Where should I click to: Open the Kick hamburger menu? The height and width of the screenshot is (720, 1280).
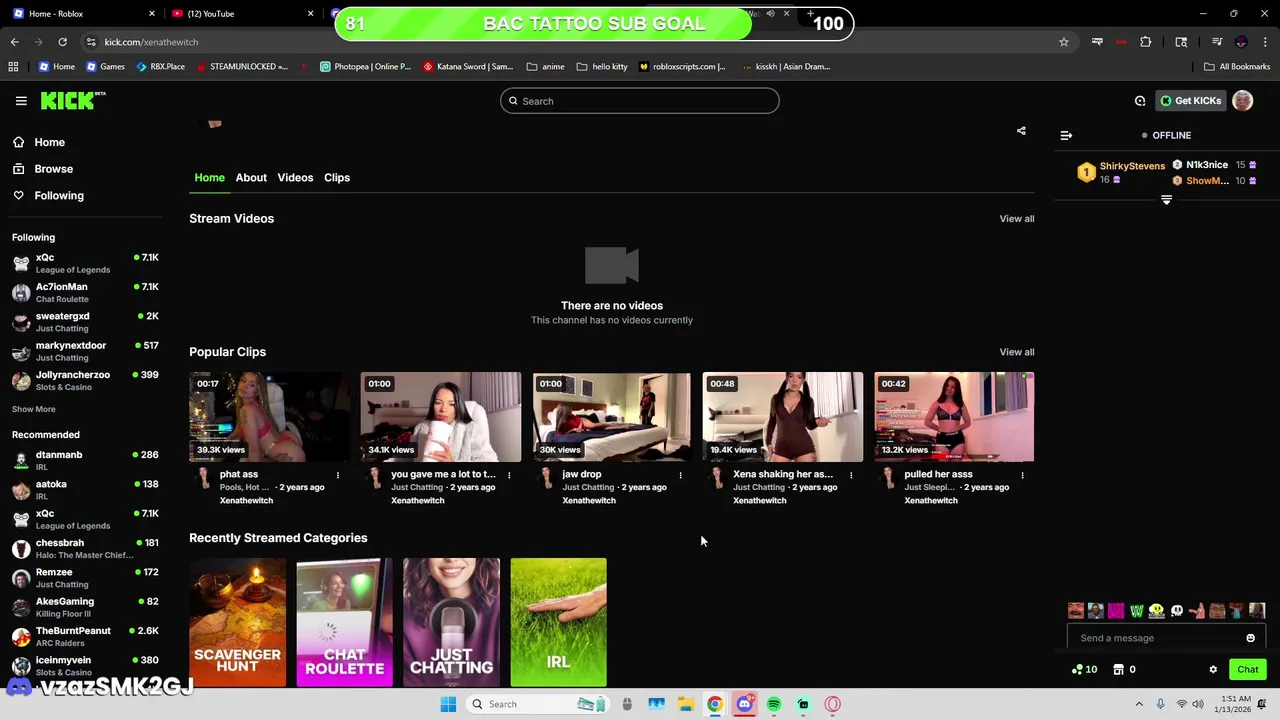click(21, 101)
